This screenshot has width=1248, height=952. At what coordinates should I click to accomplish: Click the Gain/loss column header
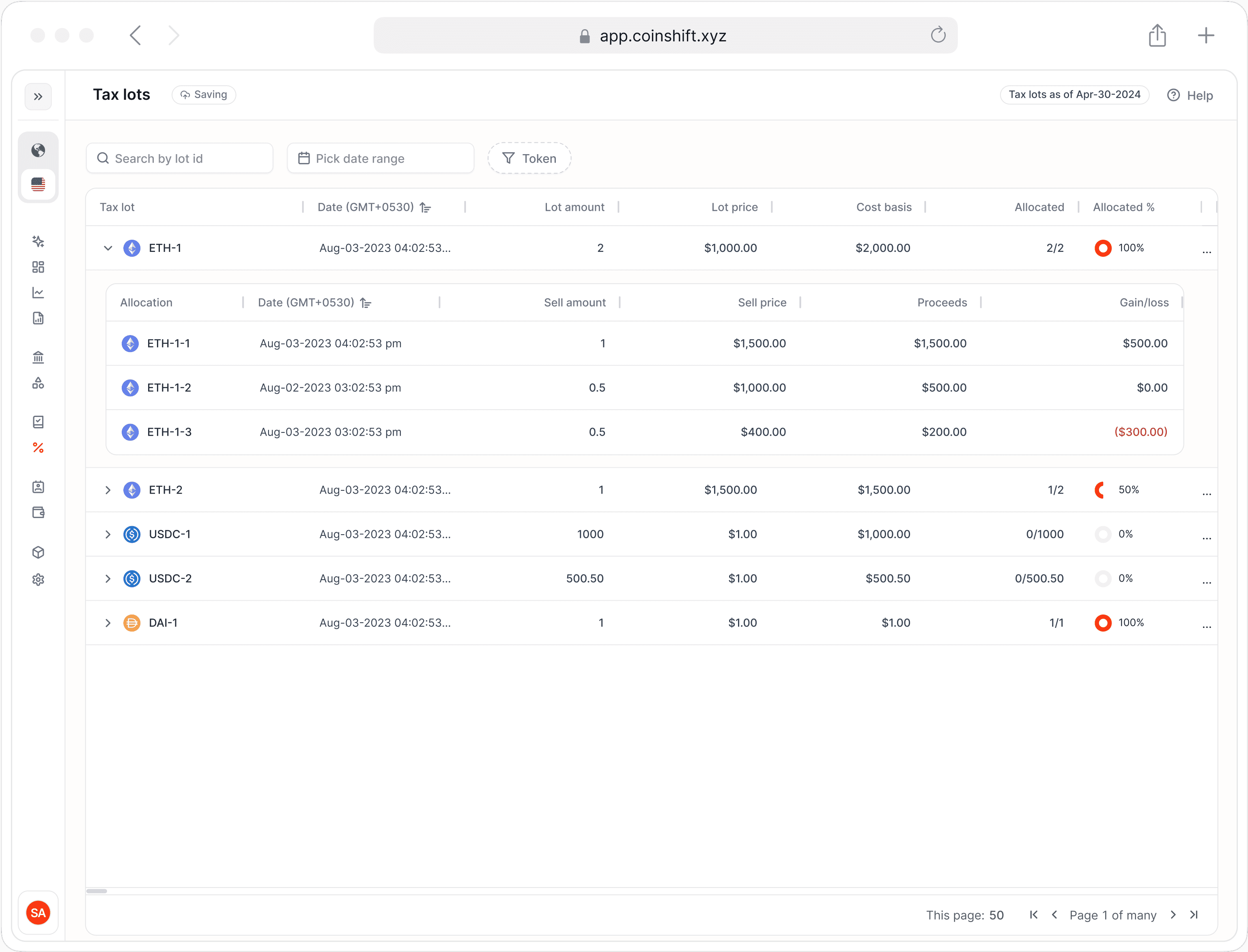(1144, 303)
